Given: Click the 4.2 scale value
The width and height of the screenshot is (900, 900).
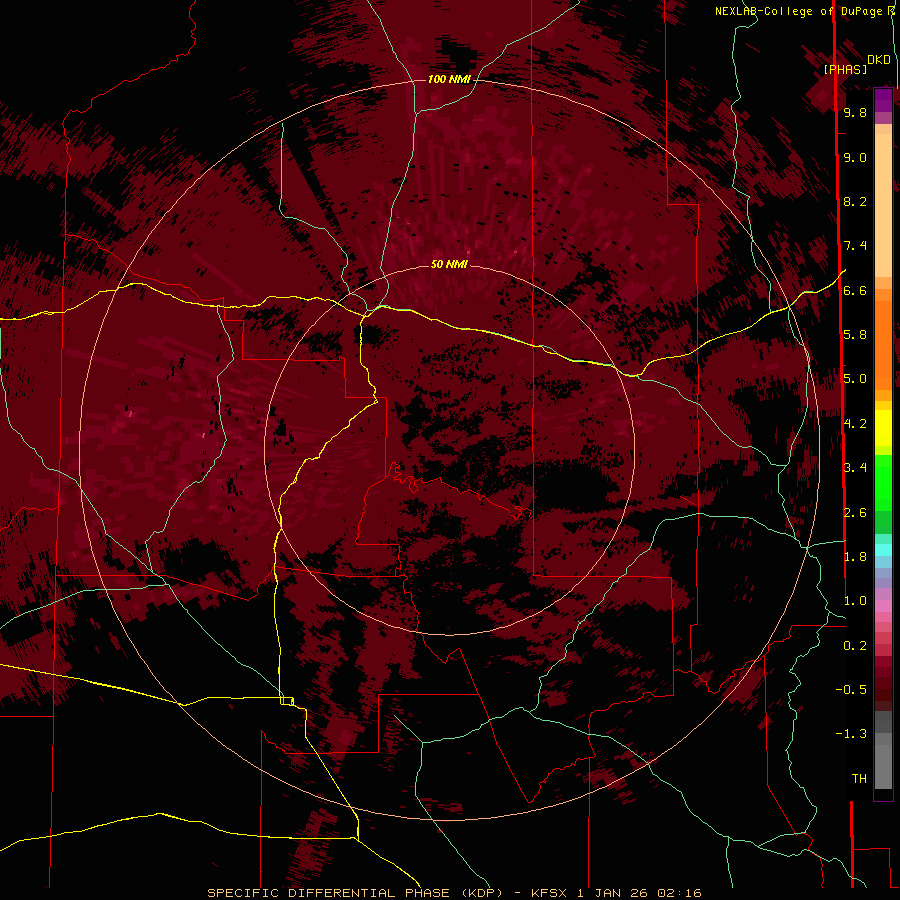Looking at the screenshot, I should coord(855,424).
